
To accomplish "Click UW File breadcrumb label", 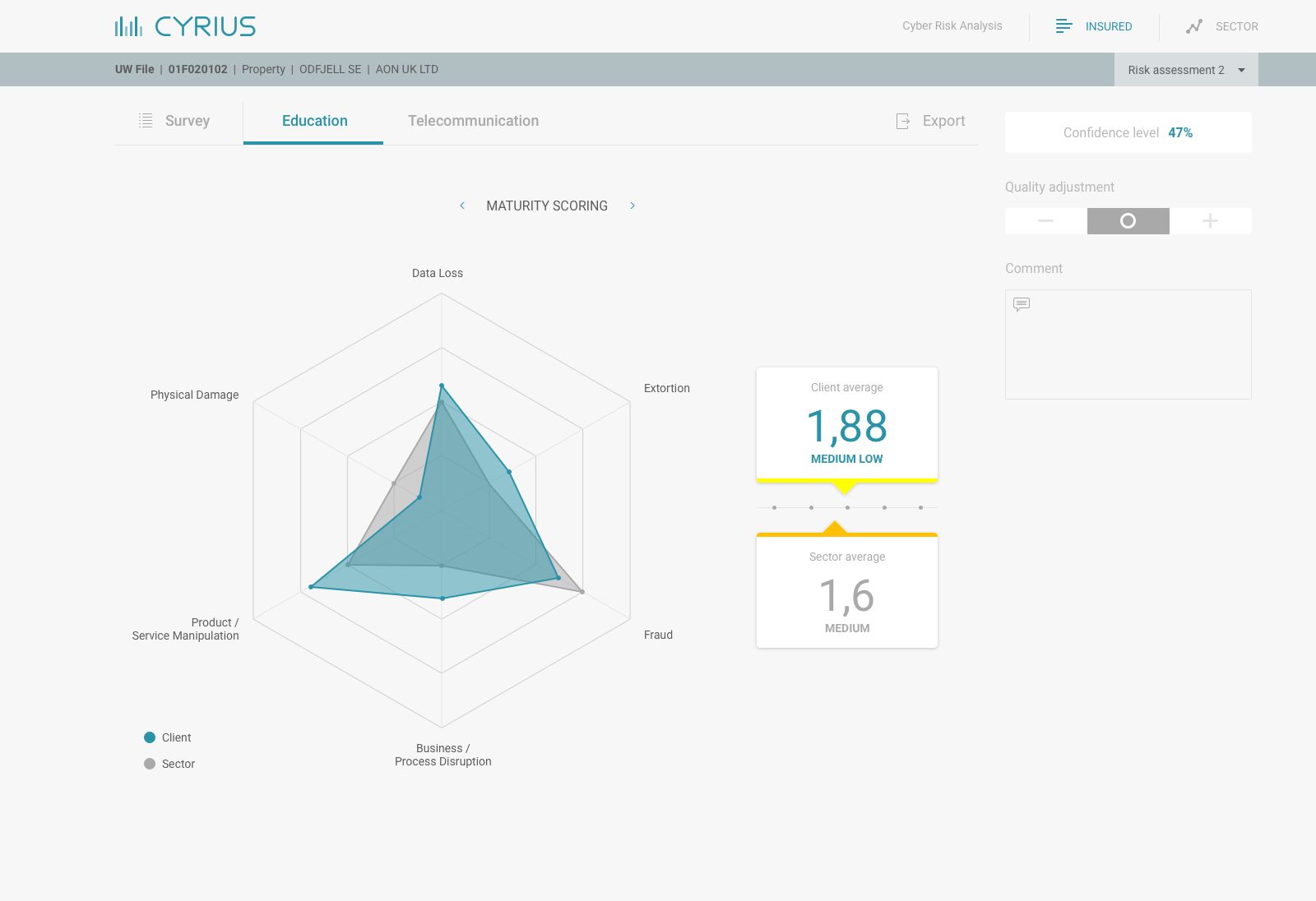I will pyautogui.click(x=135, y=69).
